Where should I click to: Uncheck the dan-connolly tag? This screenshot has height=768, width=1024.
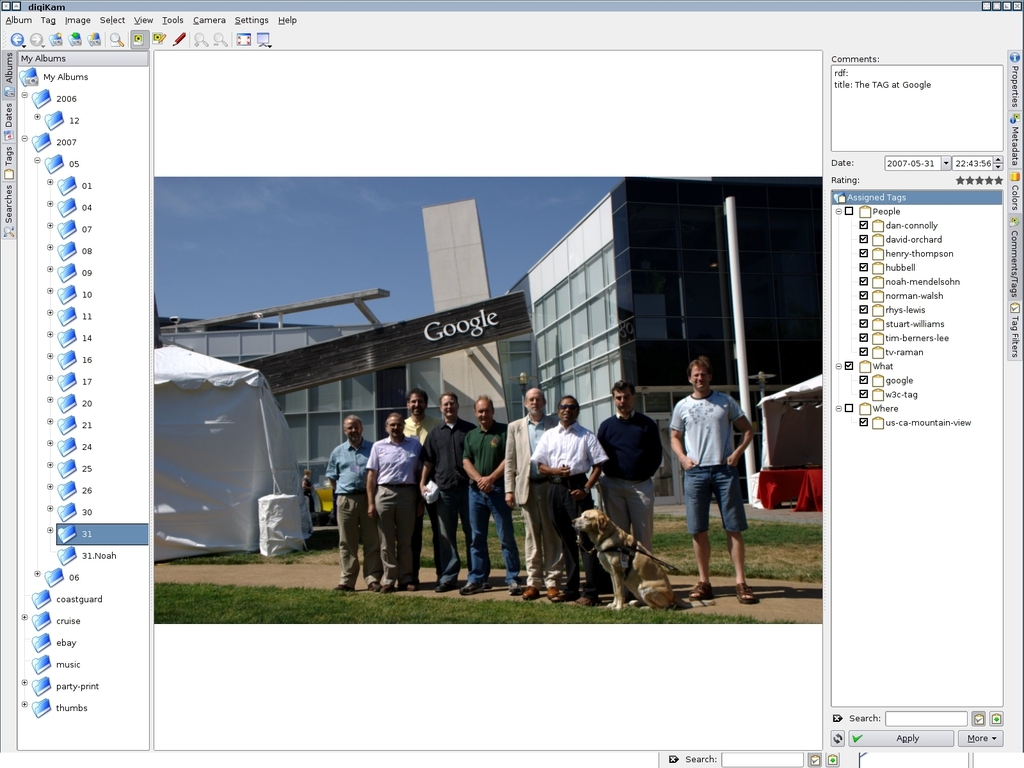[x=863, y=225]
